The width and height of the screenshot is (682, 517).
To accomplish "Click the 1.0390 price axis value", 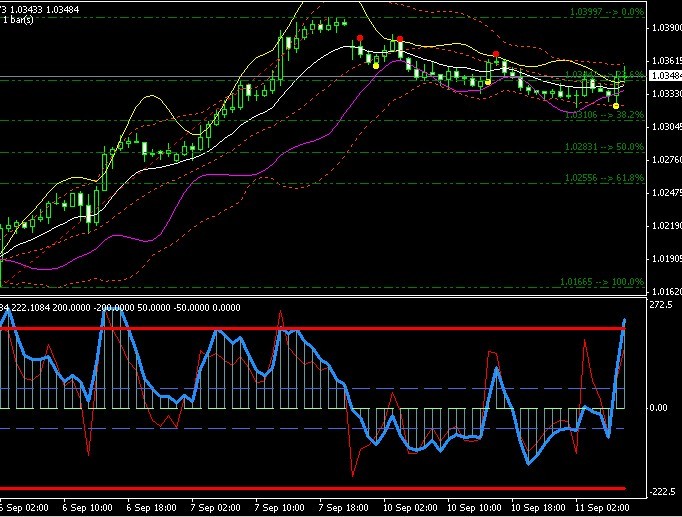I will coord(666,28).
